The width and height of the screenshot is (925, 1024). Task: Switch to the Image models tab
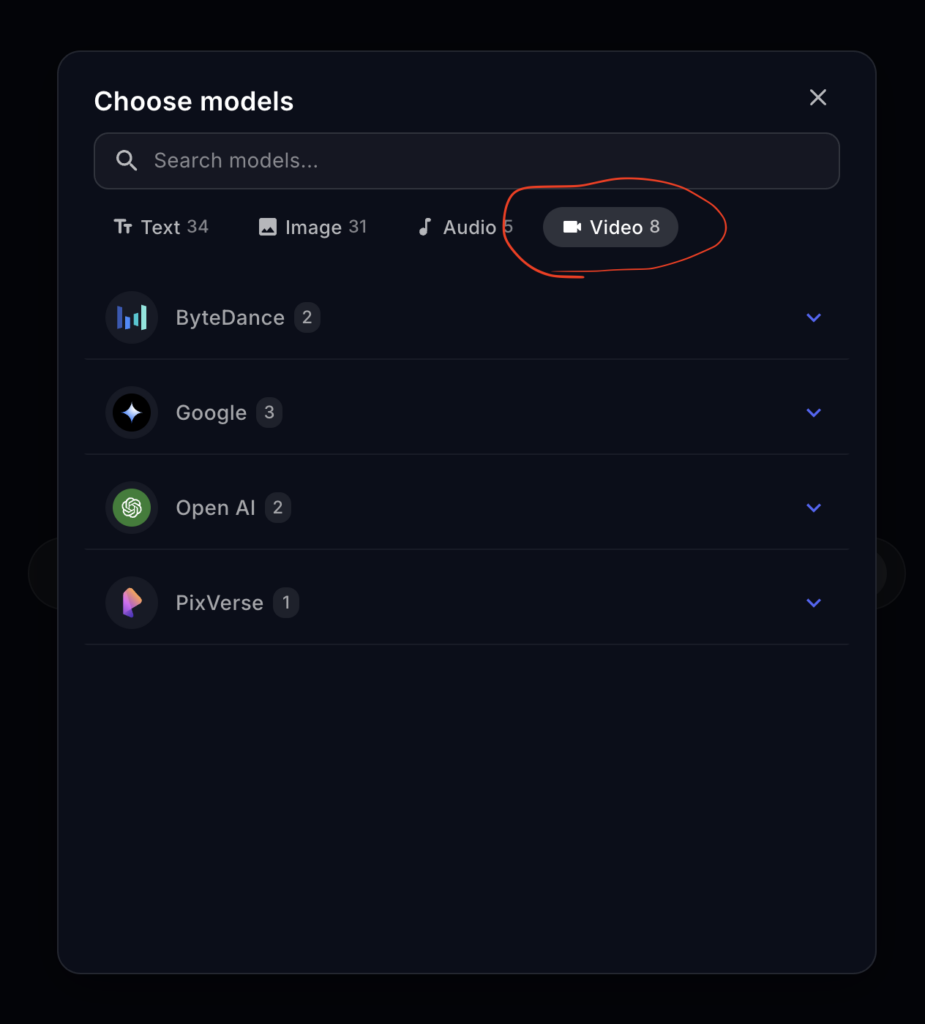pyautogui.click(x=313, y=227)
